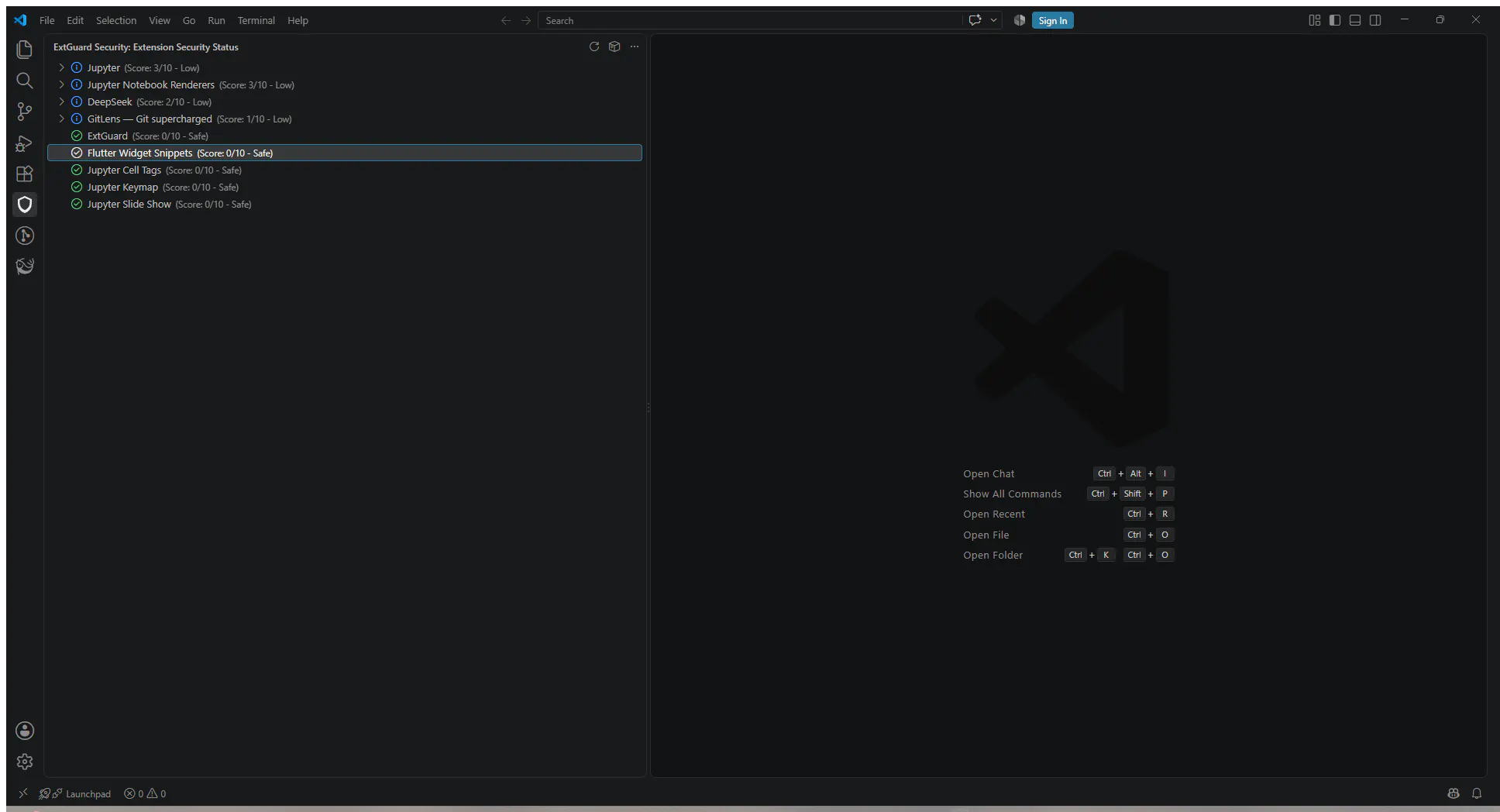Select the Jupyter Keymap row
1500x812 pixels.
(345, 188)
